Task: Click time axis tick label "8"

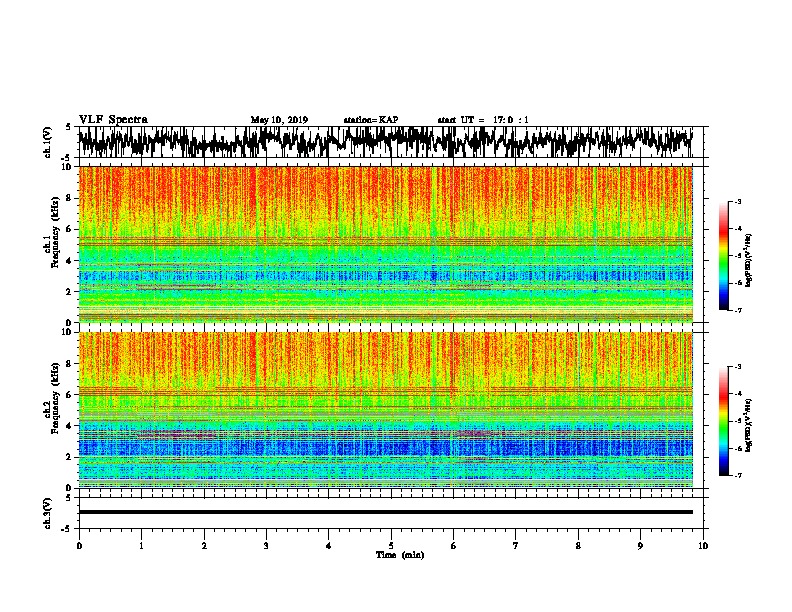Action: (578, 546)
